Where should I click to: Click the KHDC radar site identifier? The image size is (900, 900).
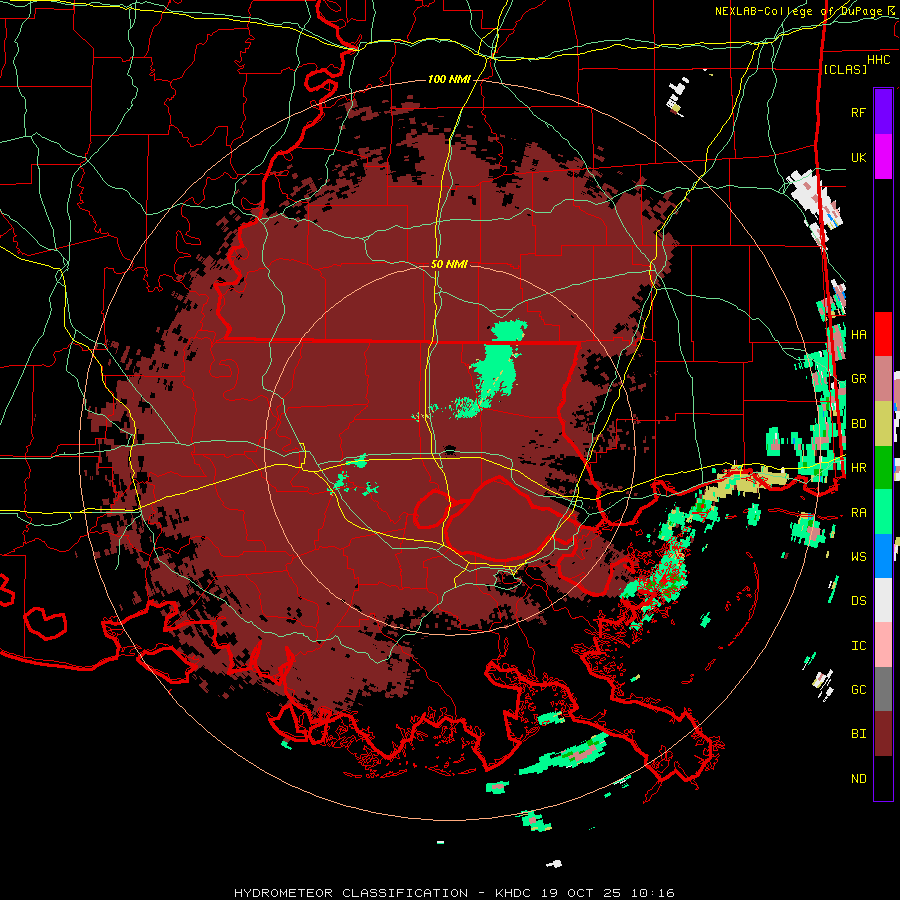point(514,893)
